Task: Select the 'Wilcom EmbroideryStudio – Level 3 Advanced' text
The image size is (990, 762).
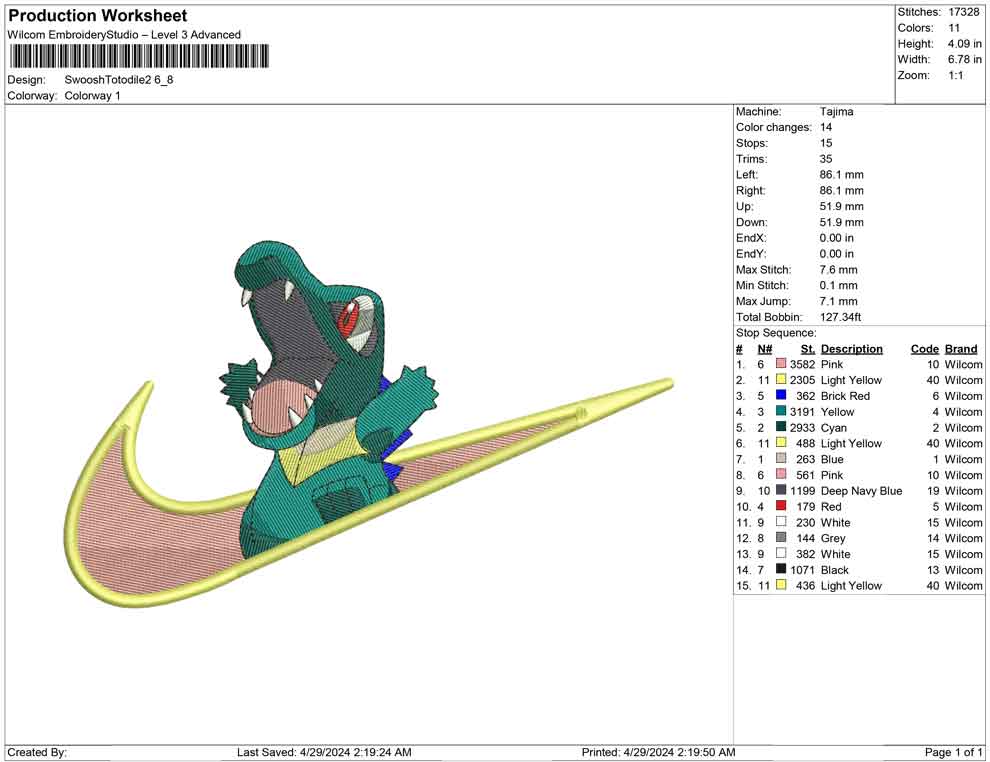Action: tap(124, 35)
